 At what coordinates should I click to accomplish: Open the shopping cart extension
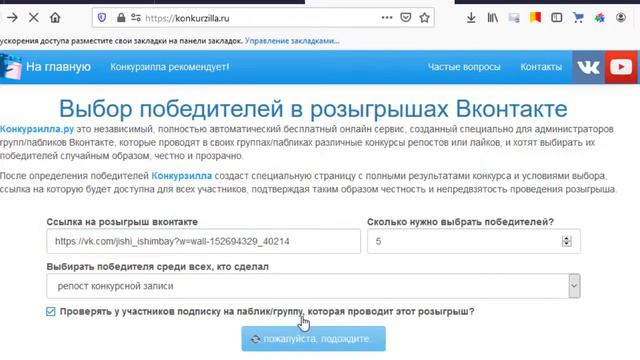(578, 18)
